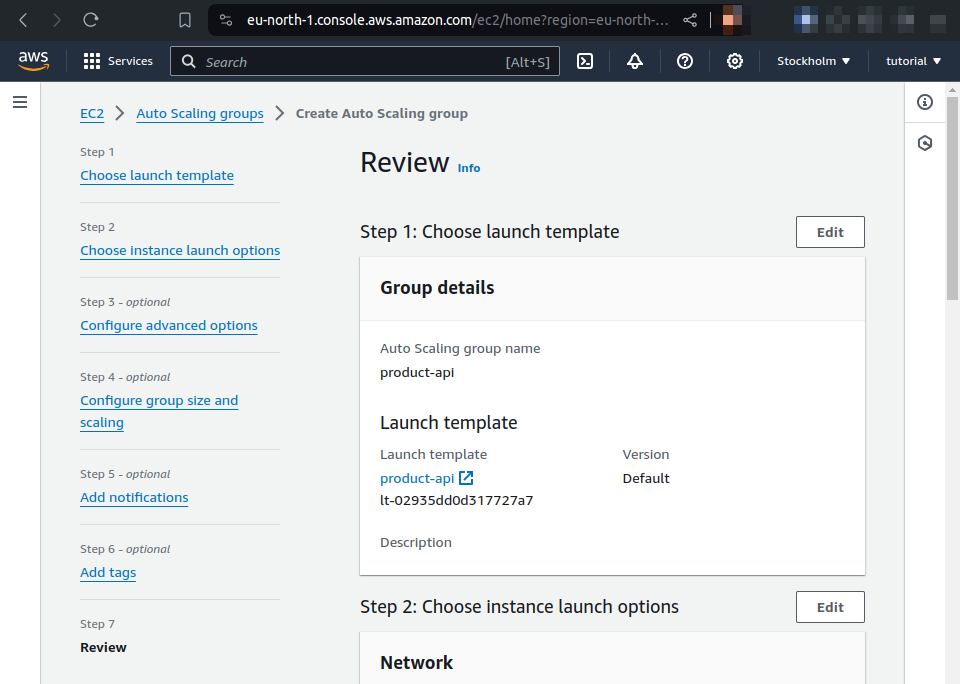Viewport: 960px width, 684px height.
Task: Open site information icon in address bar
Action: pos(226,20)
